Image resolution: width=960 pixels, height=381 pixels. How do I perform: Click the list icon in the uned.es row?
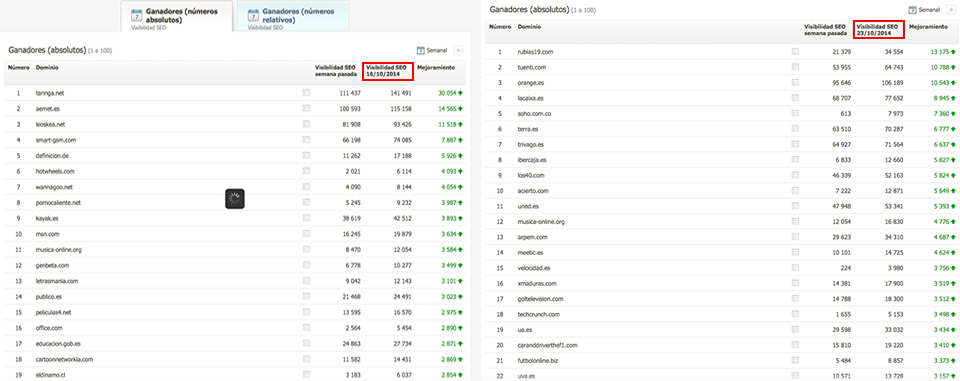pyautogui.click(x=795, y=206)
